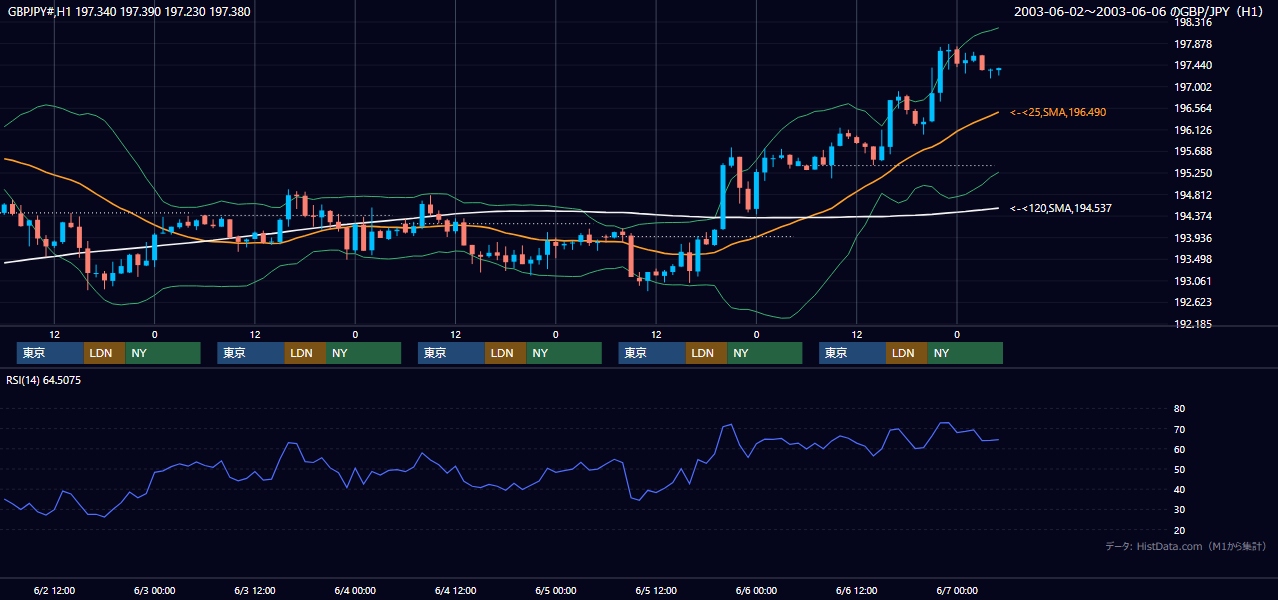Select the 東京 session box above 6/3 12:00
The width and height of the screenshot is (1278, 600).
251,353
